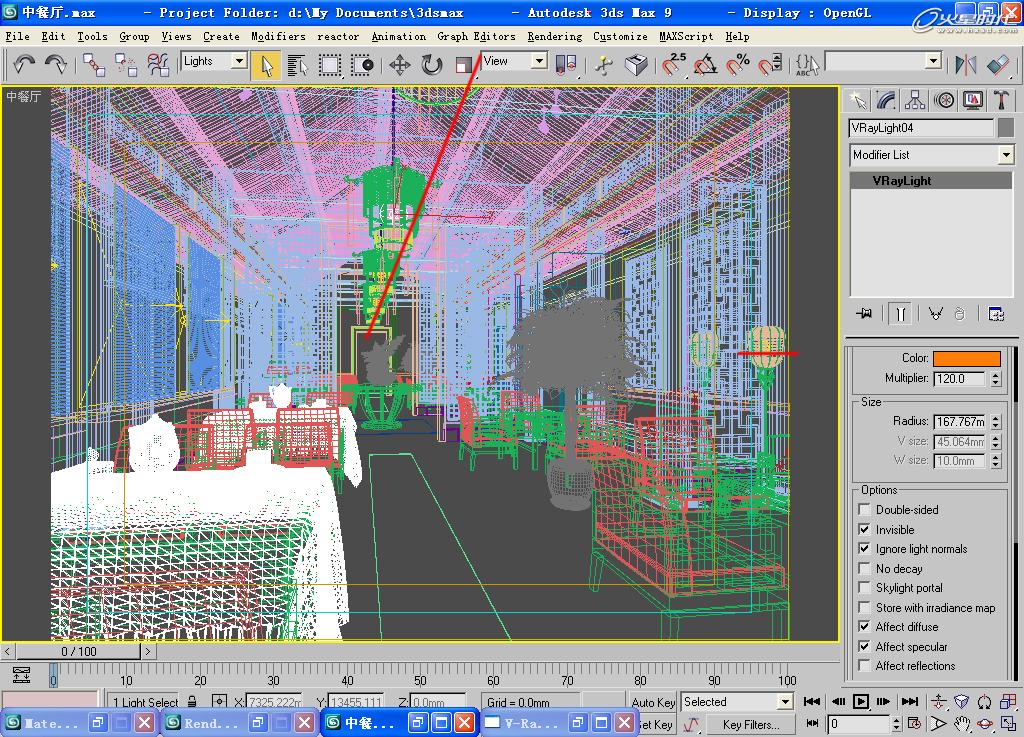Open the Modifiers menu
Image resolution: width=1024 pixels, height=737 pixels.
point(278,37)
